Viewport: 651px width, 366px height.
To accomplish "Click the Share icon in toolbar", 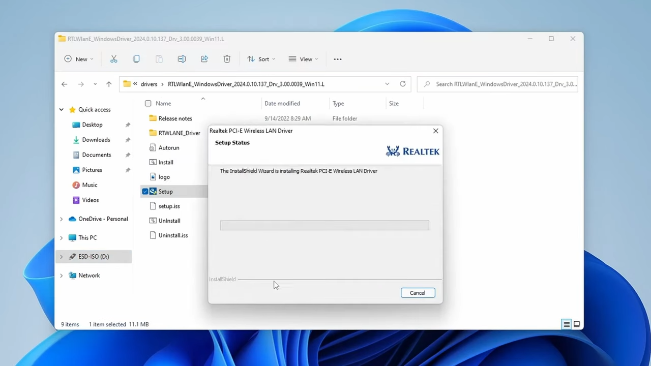I will pos(204,59).
